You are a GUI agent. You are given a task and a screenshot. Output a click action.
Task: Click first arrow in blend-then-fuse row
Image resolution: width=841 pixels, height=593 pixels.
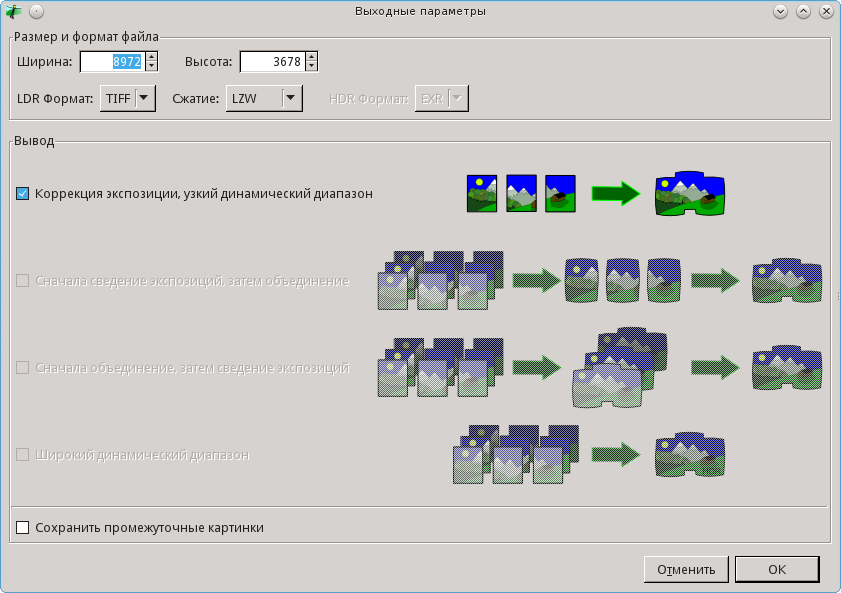point(536,368)
